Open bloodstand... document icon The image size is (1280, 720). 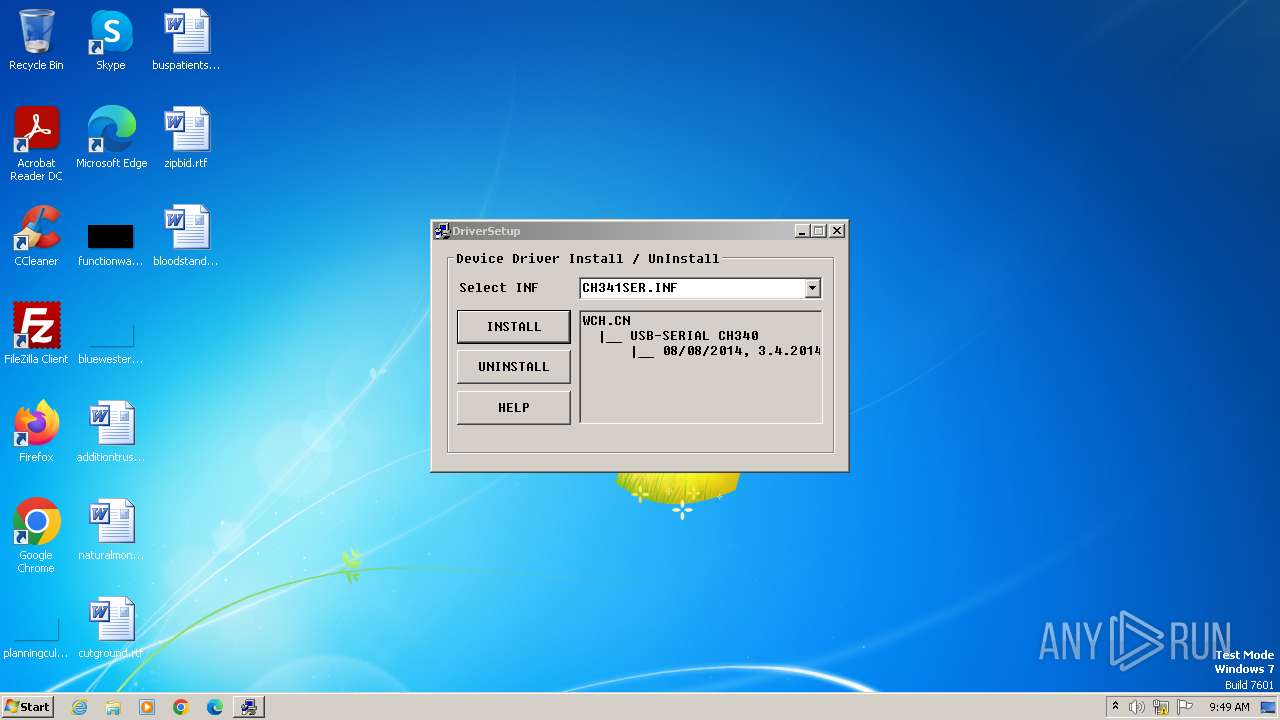pos(186,236)
